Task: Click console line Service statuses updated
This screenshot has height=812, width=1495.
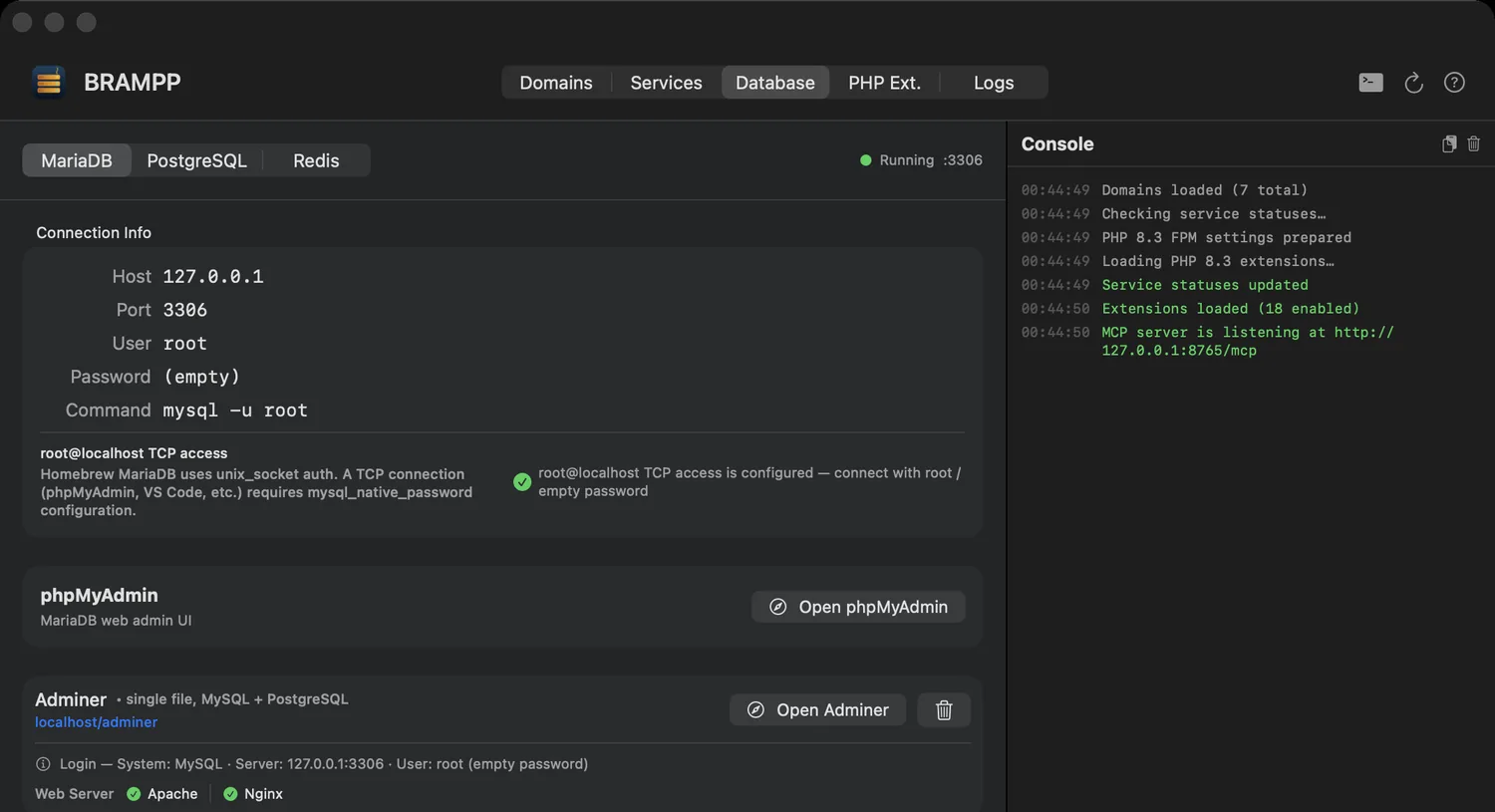Action: click(x=1204, y=285)
